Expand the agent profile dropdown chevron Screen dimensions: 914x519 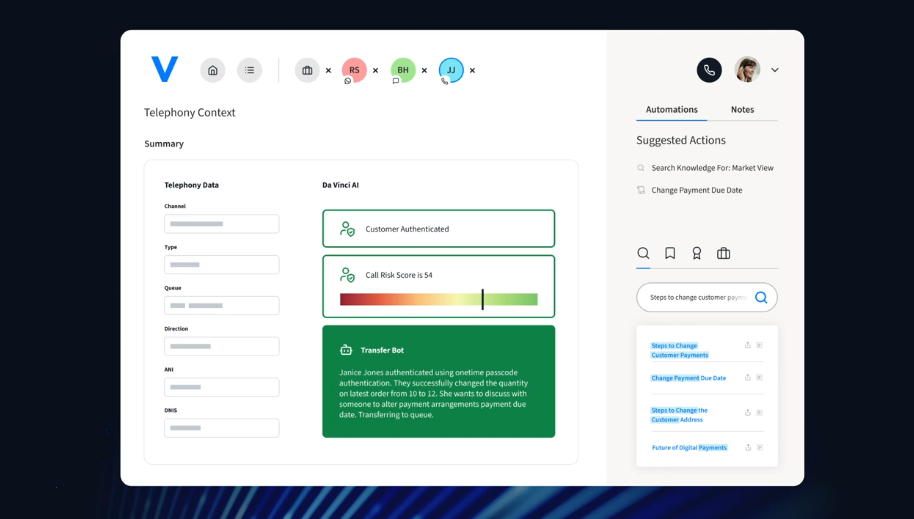coord(775,70)
